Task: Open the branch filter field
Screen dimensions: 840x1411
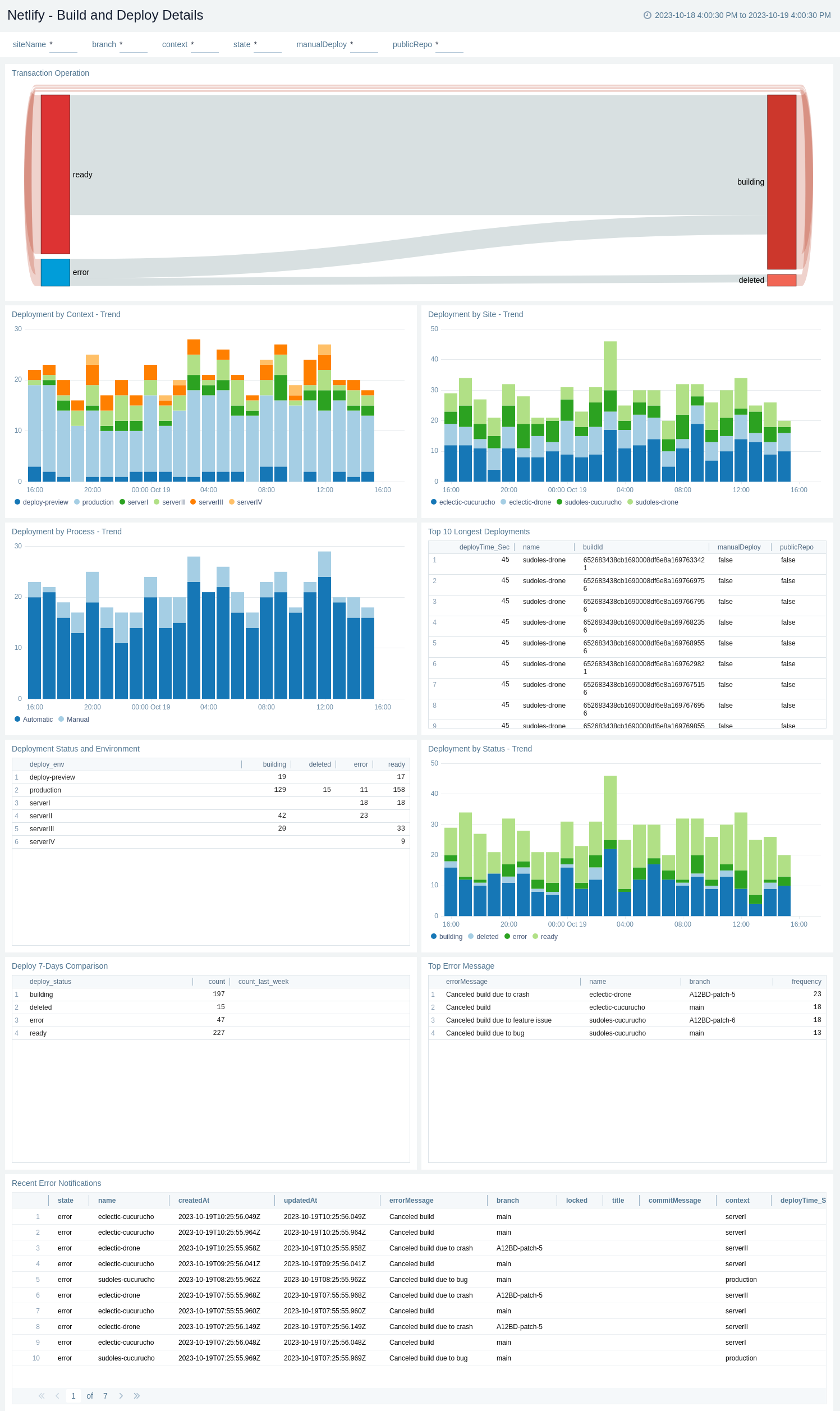Action: point(133,45)
